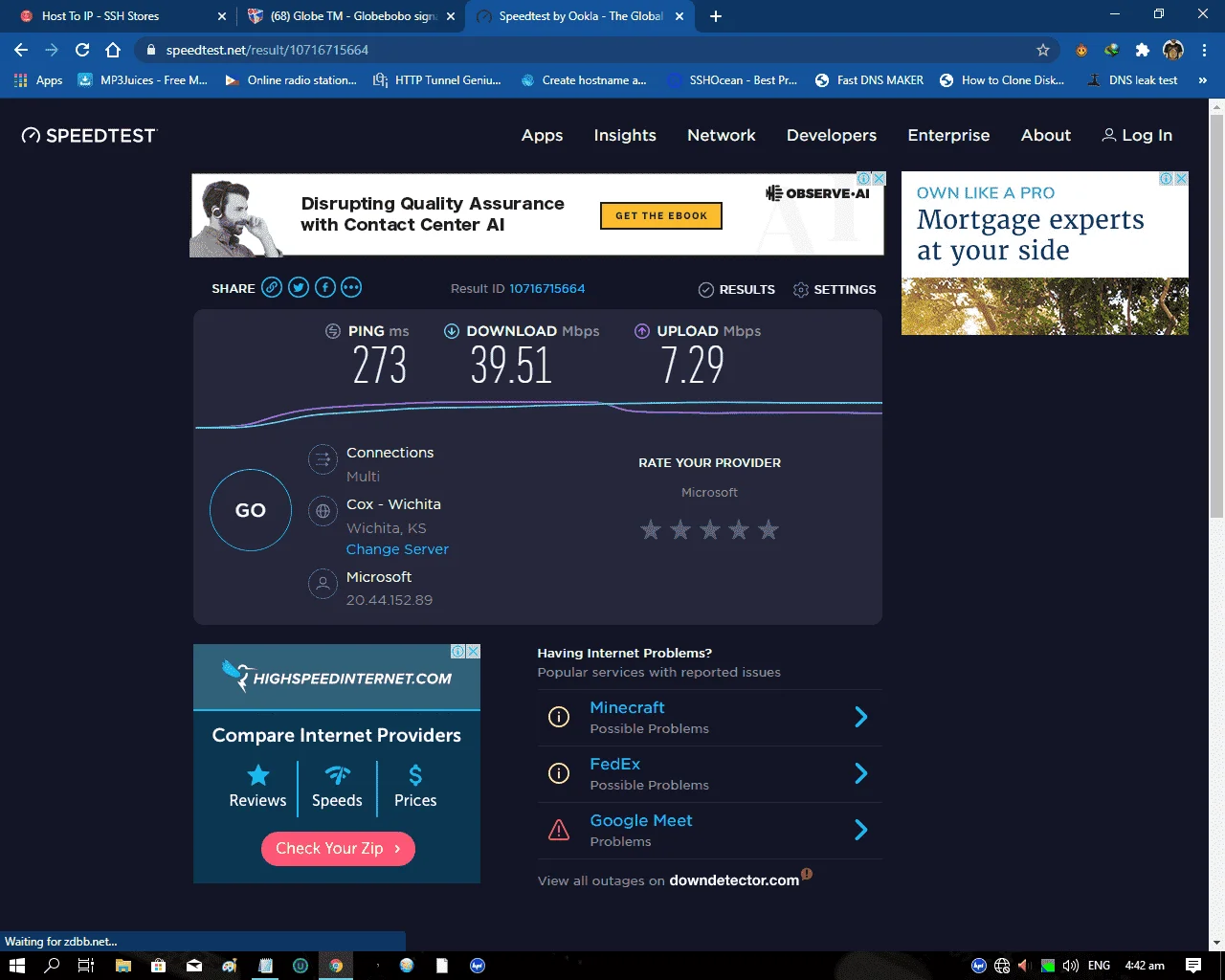Start a new test with GO
Viewport: 1225px width, 980px height.
coord(251,510)
